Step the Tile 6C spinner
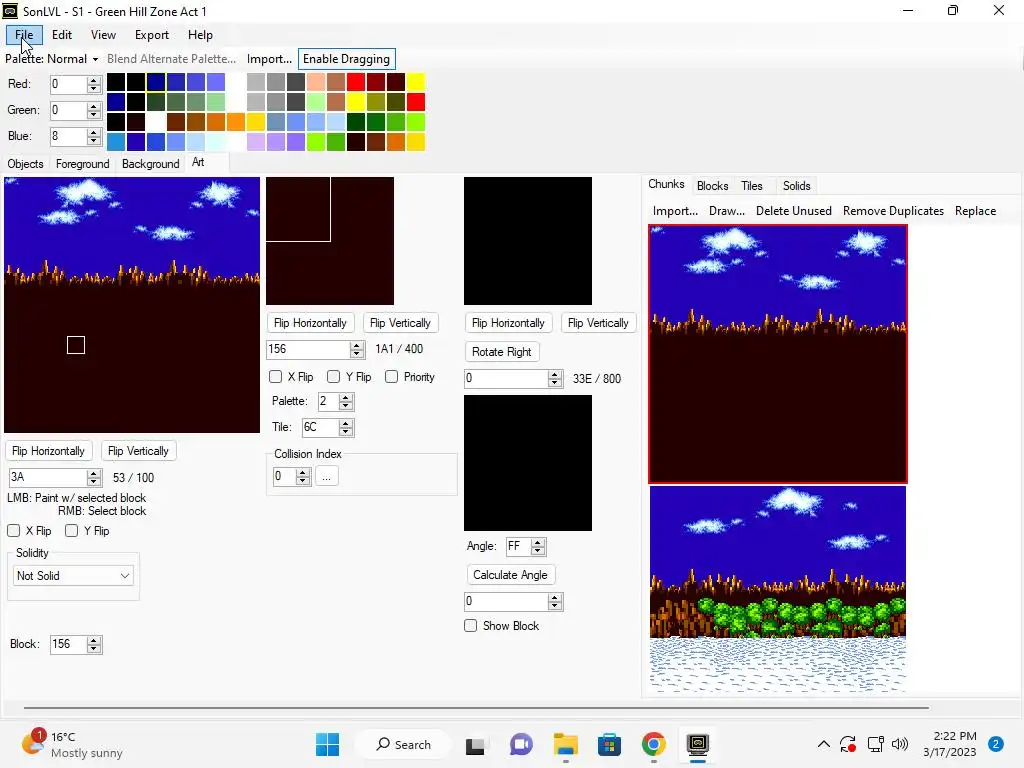 coord(346,428)
